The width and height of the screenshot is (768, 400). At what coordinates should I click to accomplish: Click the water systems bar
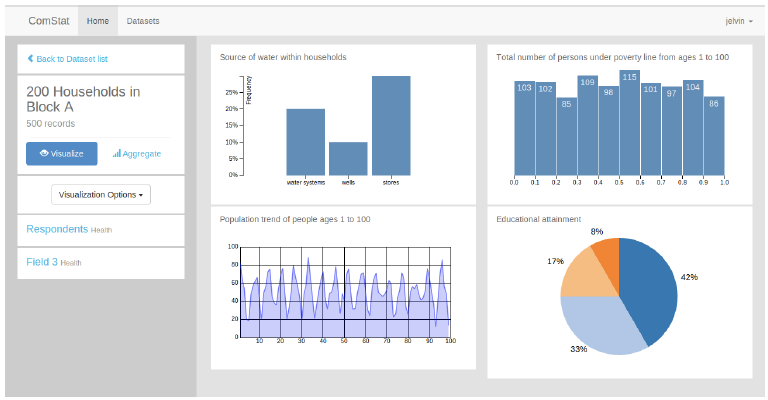(x=305, y=142)
